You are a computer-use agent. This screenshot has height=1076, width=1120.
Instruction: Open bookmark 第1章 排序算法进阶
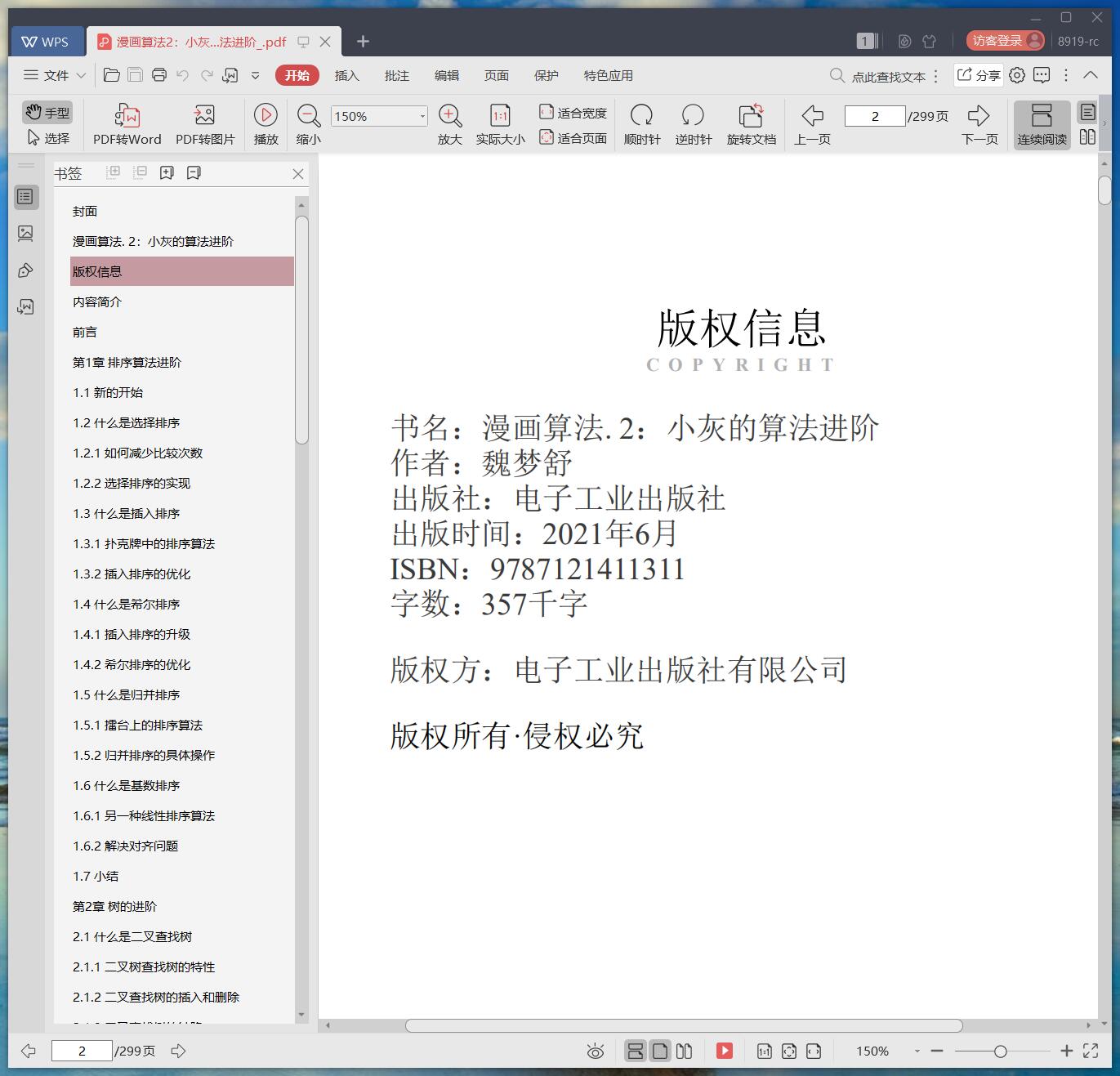pos(127,363)
